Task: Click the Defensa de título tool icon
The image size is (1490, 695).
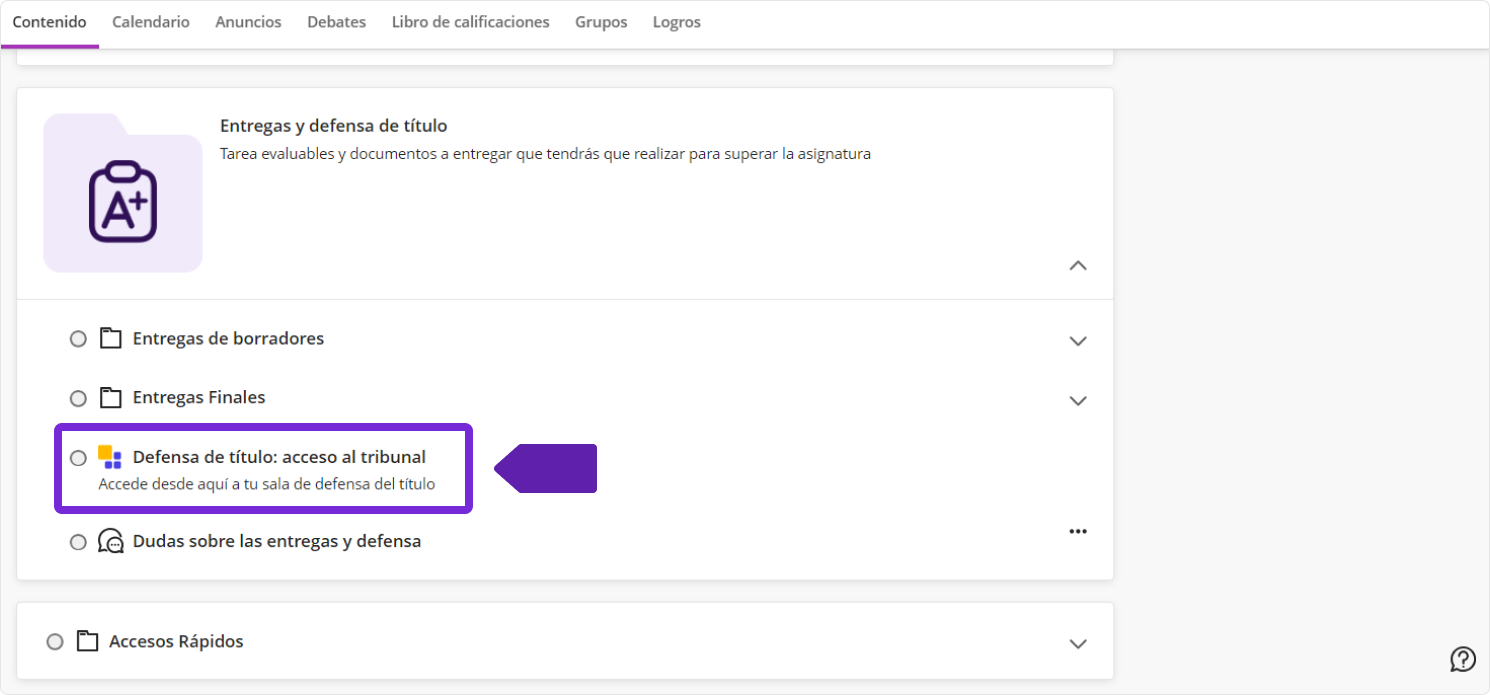Action: pos(110,457)
